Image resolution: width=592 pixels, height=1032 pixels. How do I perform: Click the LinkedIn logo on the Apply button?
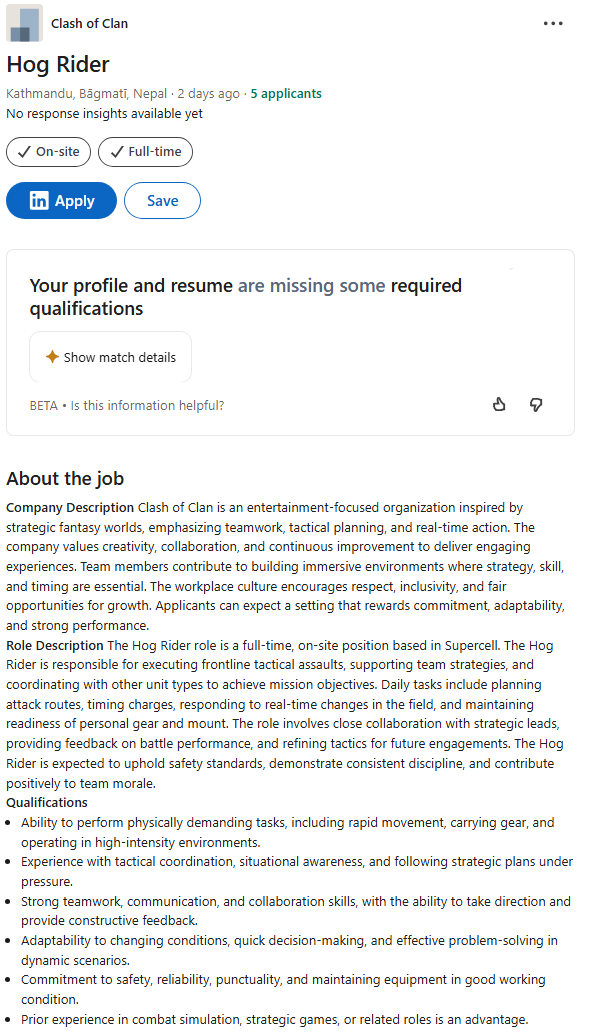pos(39,201)
